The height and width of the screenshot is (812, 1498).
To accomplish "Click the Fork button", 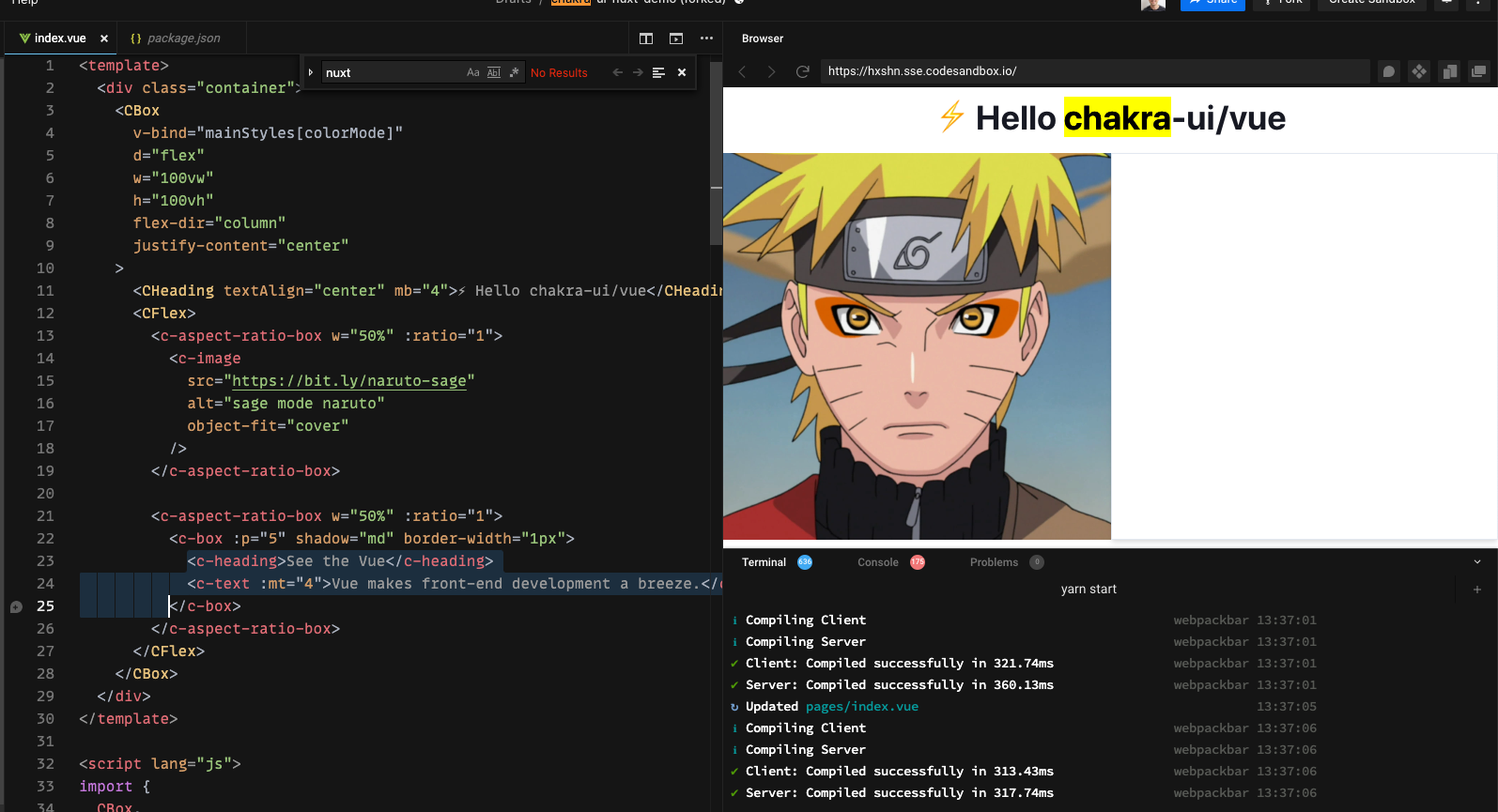I will (1282, 3).
